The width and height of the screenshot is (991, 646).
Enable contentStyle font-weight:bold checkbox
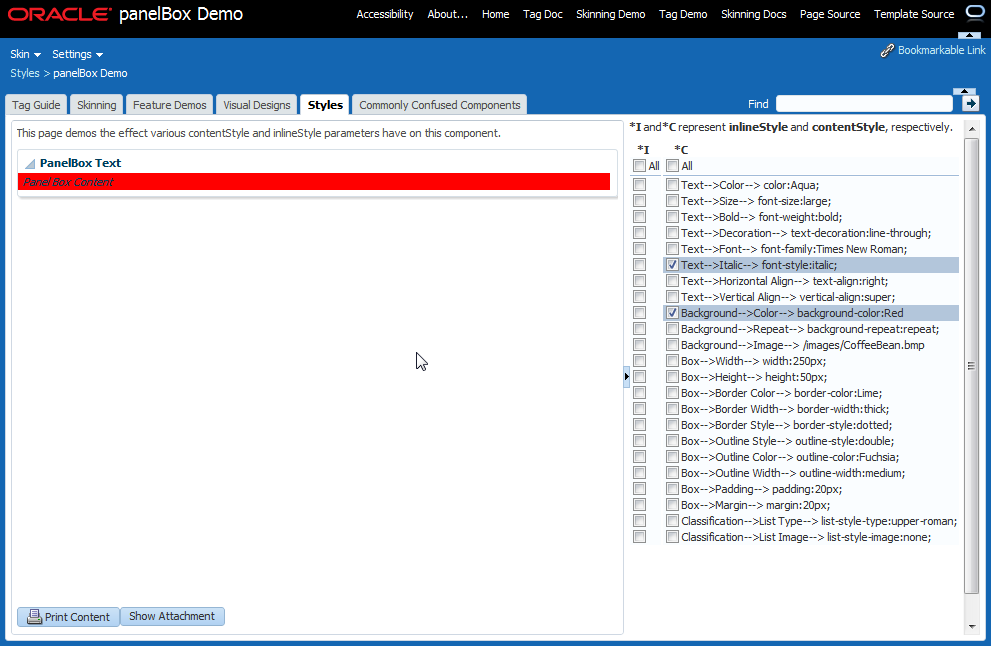(x=672, y=217)
